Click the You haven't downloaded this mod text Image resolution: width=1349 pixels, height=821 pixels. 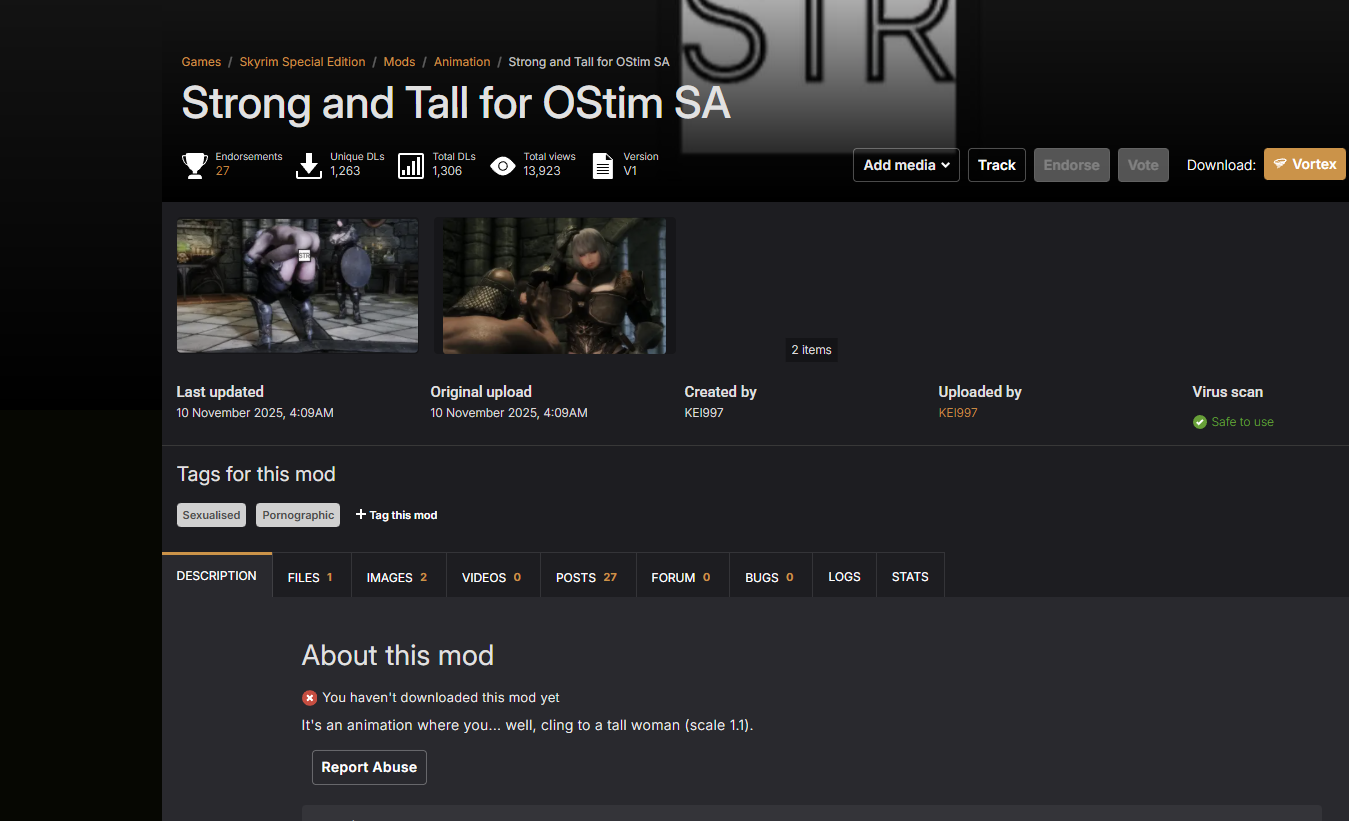tap(441, 698)
